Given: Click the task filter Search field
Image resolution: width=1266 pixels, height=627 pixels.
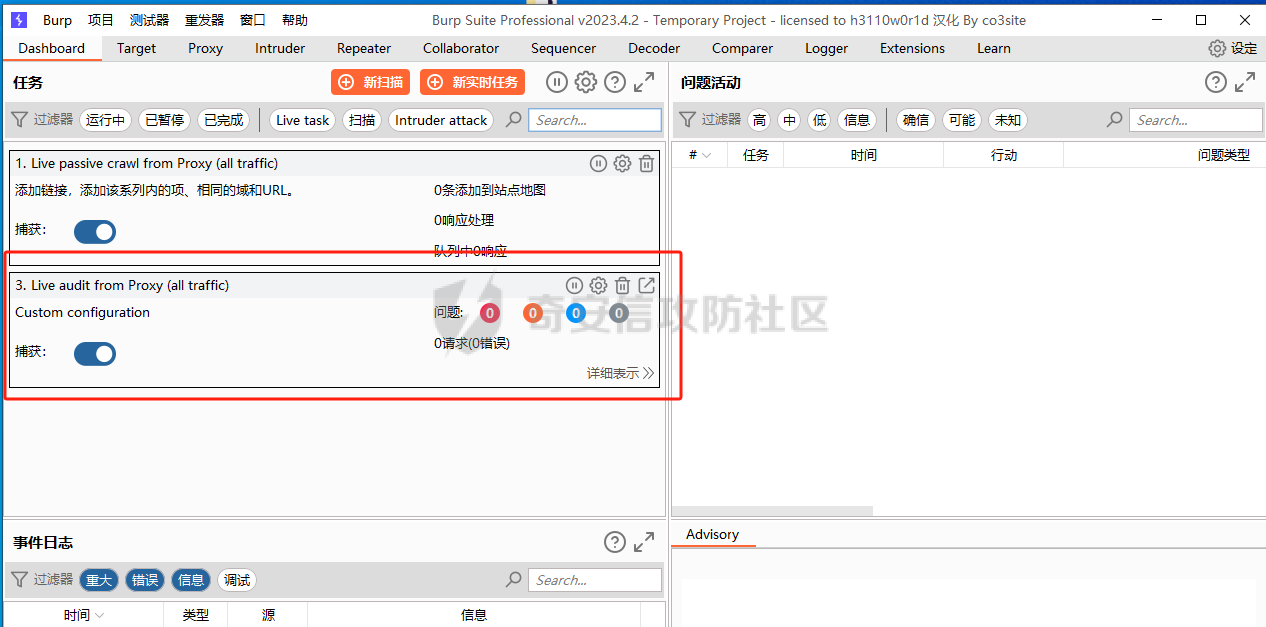Looking at the screenshot, I should pos(595,120).
